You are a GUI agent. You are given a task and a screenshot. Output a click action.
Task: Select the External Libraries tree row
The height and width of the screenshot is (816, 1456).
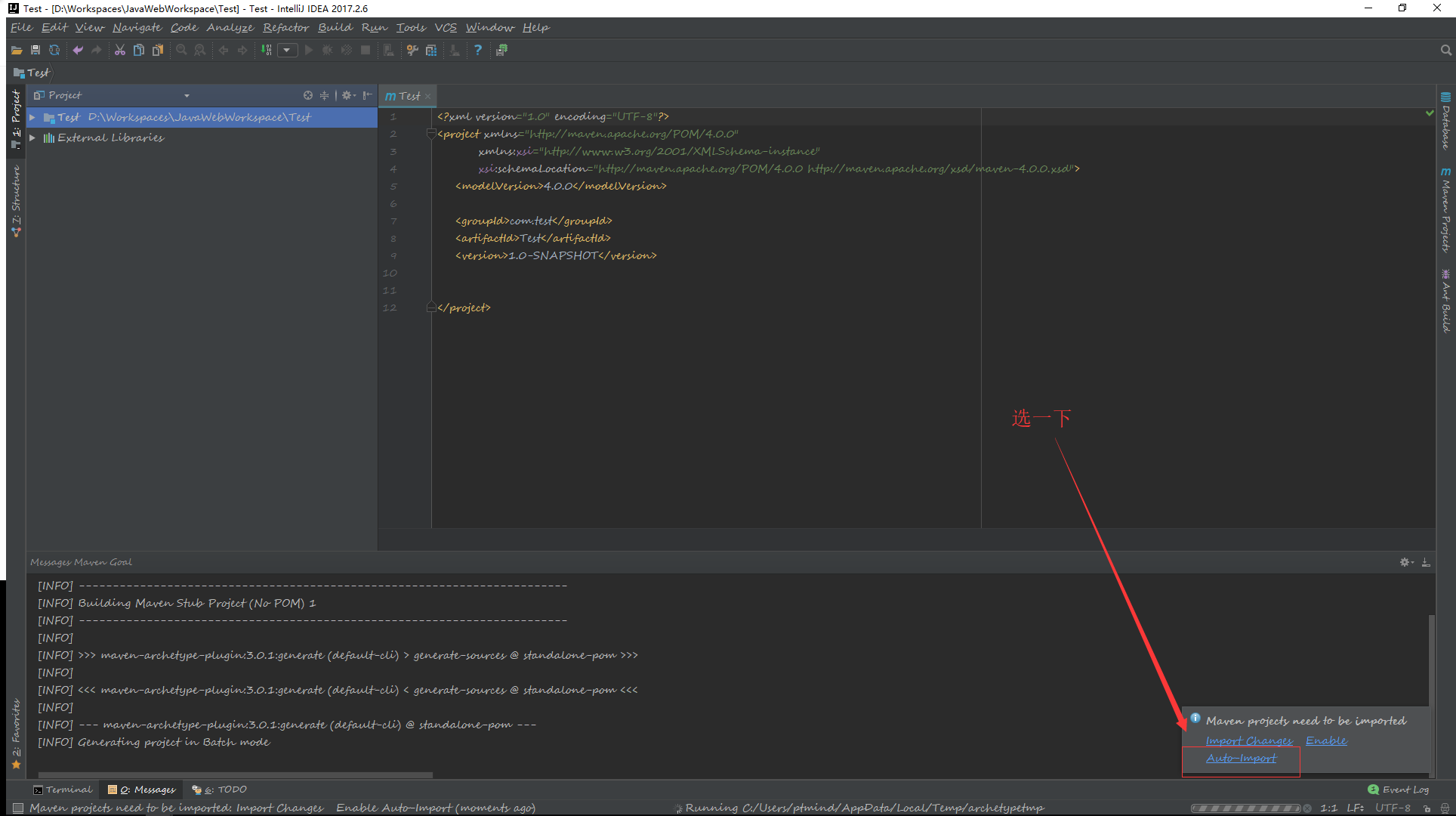(x=202, y=138)
